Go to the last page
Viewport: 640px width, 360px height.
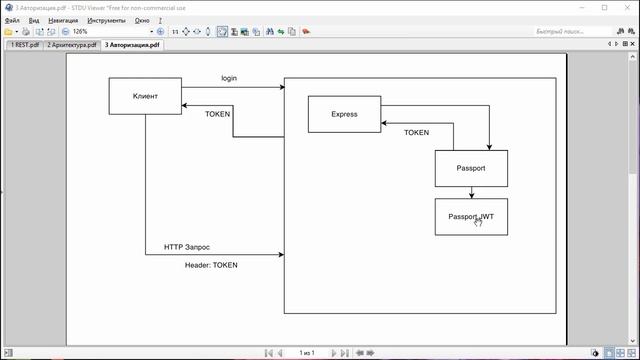click(x=345, y=353)
